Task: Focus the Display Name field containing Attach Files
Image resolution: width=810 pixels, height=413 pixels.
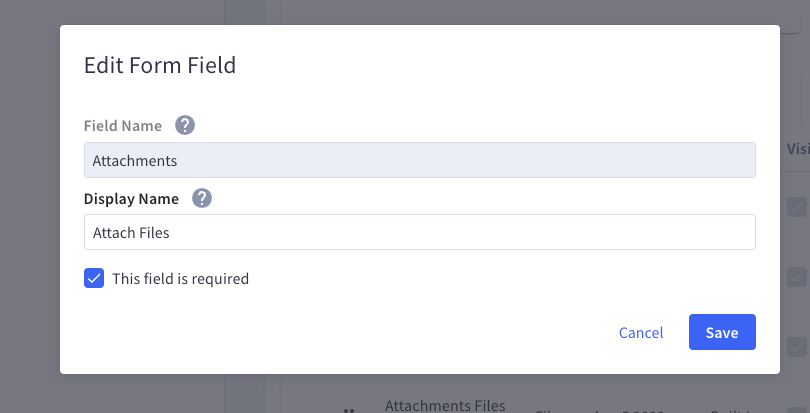Action: (x=419, y=232)
